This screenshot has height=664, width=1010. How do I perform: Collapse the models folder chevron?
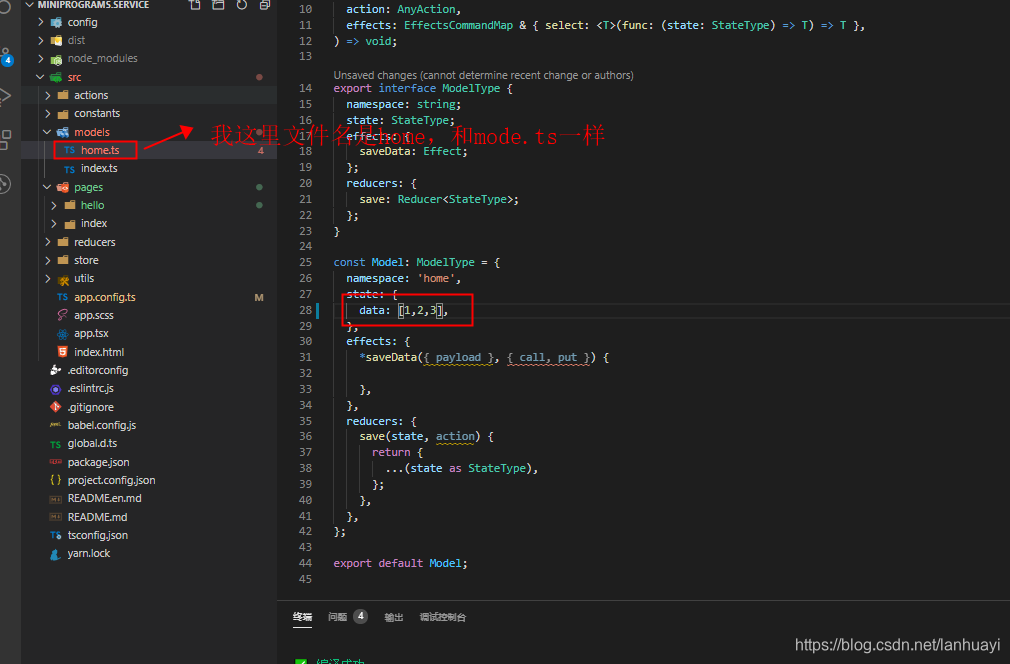pyautogui.click(x=48, y=132)
